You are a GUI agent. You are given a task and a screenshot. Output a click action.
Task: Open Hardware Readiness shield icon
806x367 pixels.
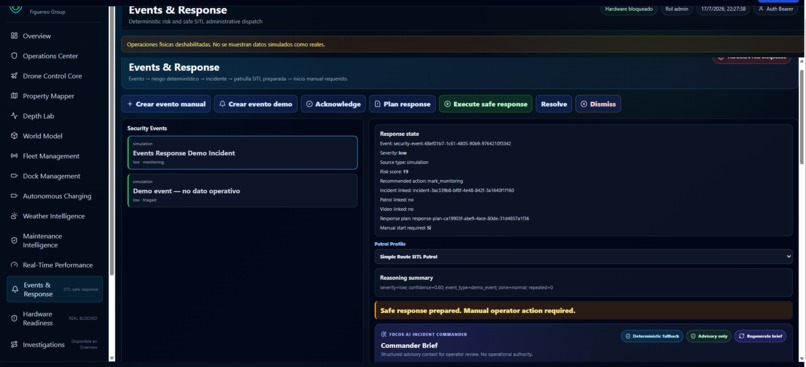click(14, 318)
